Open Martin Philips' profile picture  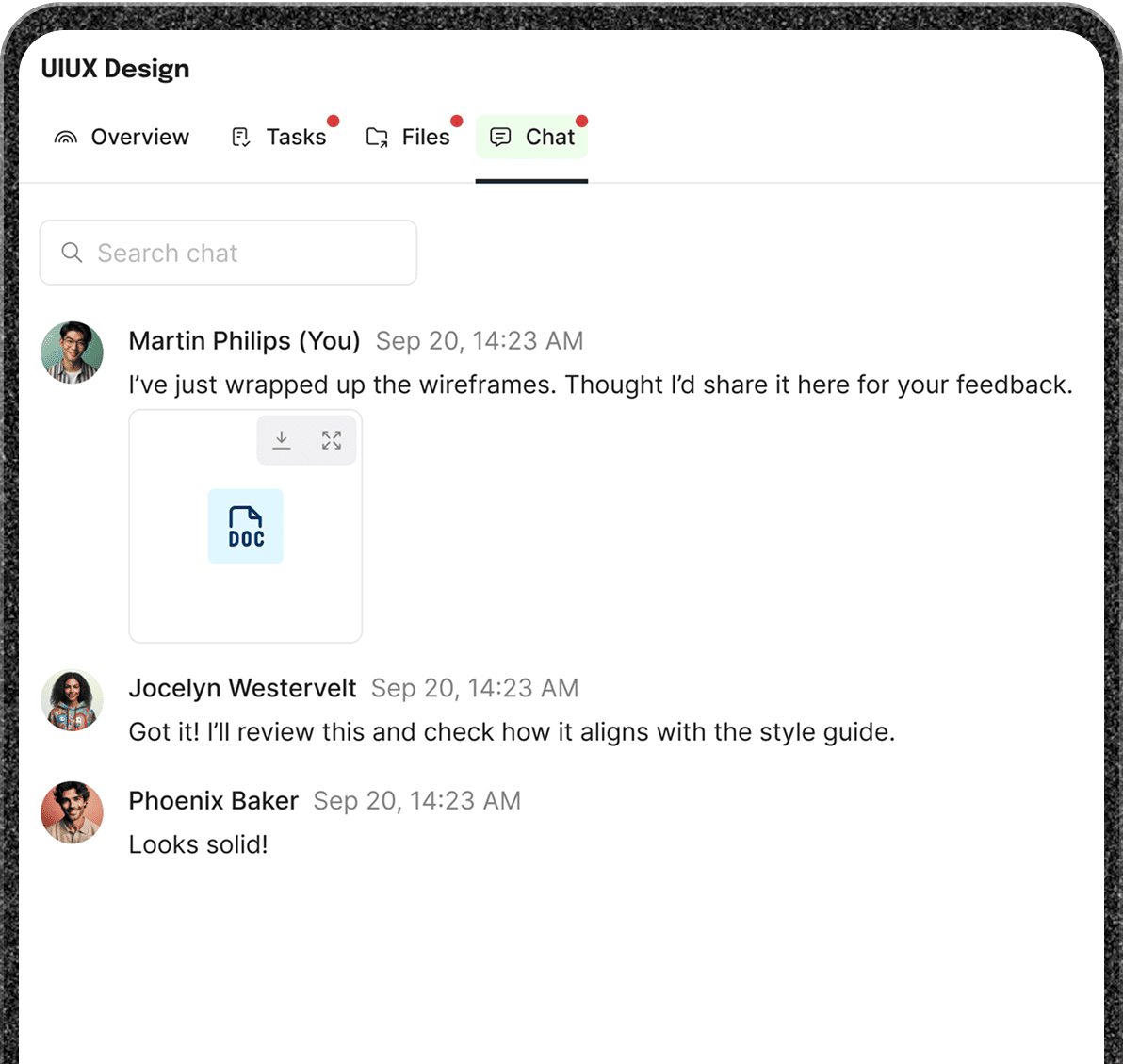72,352
